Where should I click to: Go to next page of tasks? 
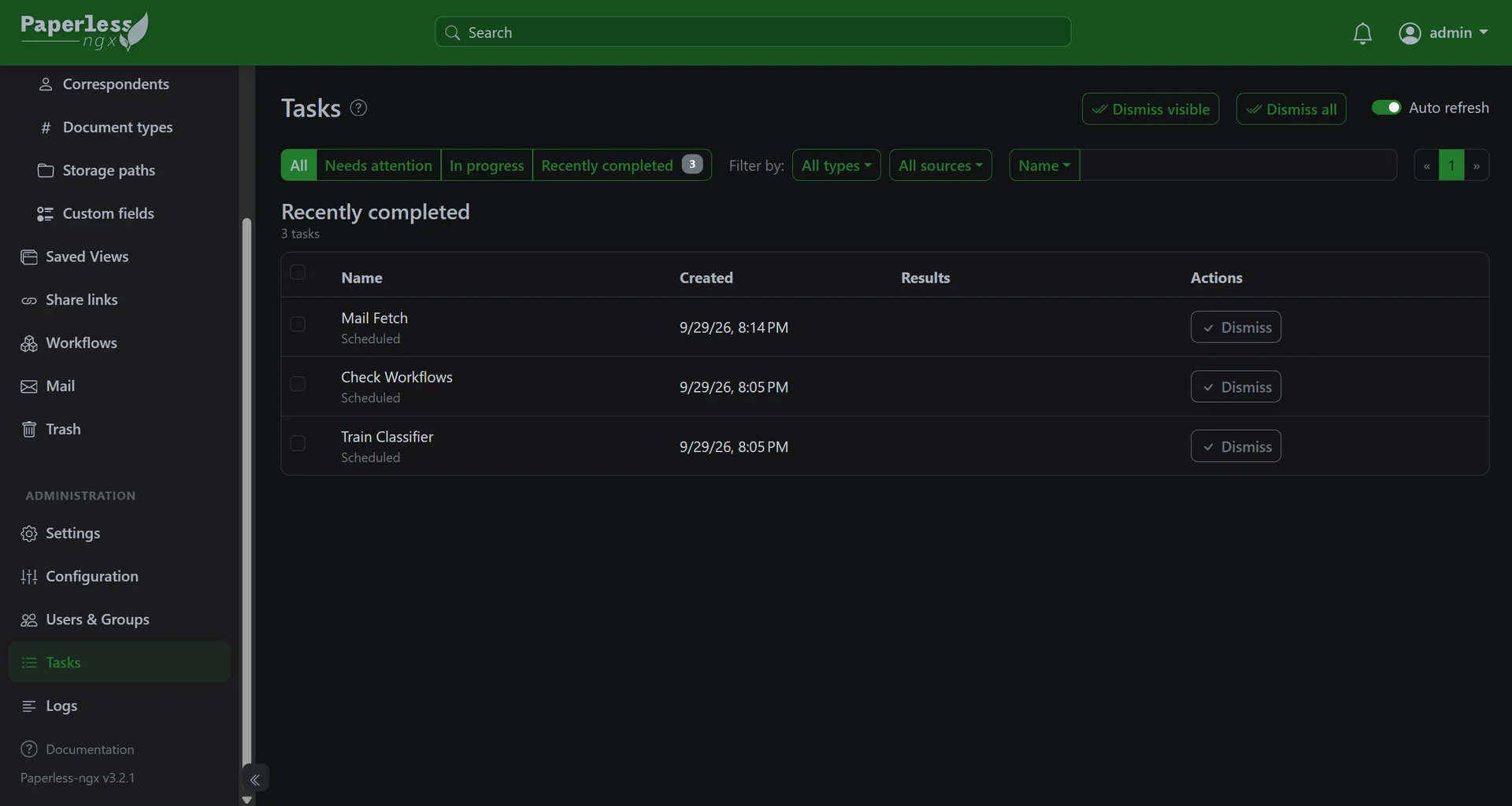[1477, 165]
